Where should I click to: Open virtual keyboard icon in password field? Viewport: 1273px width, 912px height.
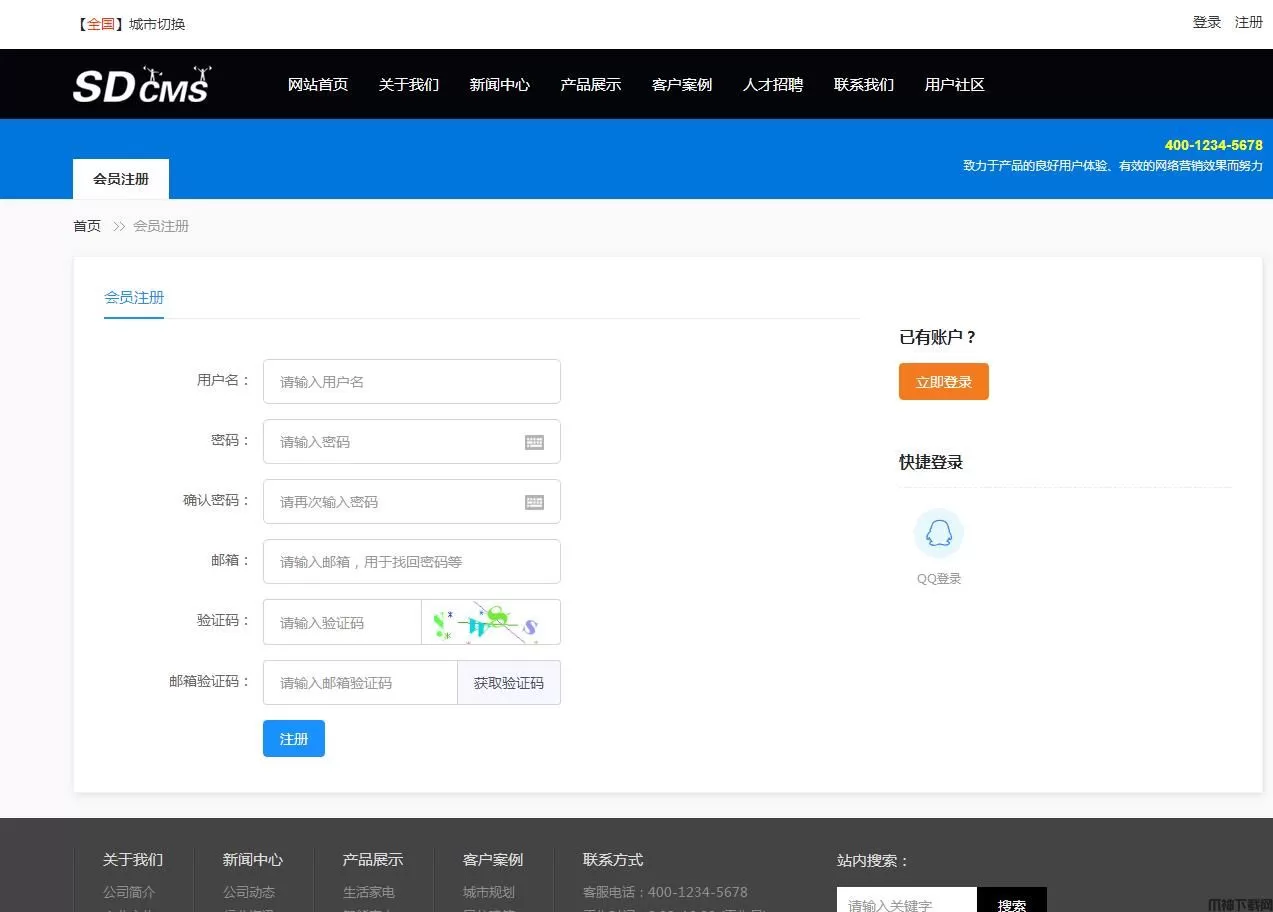[x=534, y=442]
